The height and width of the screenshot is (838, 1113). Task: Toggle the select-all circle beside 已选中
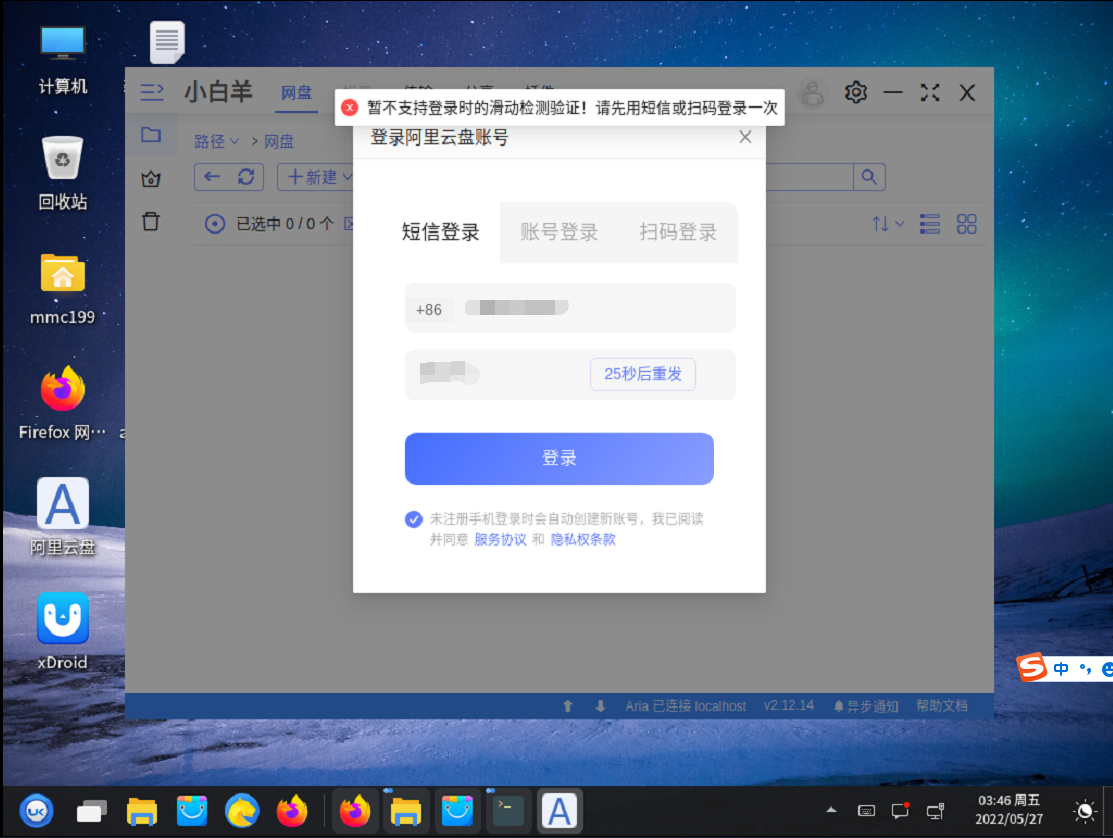[x=215, y=224]
